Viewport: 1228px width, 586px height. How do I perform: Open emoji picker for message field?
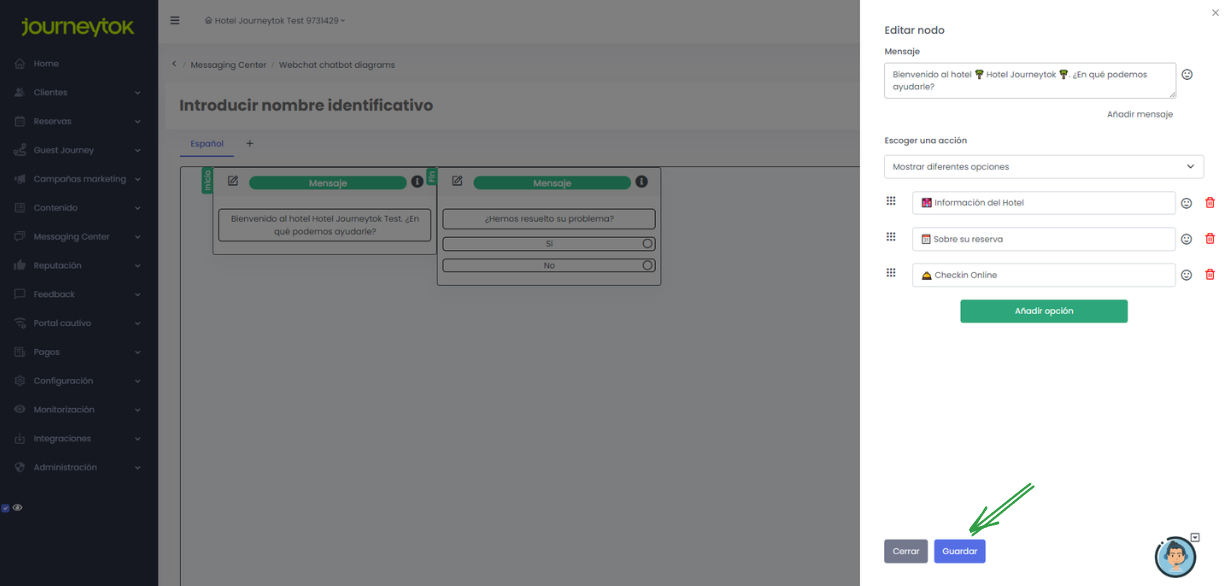pyautogui.click(x=1187, y=75)
